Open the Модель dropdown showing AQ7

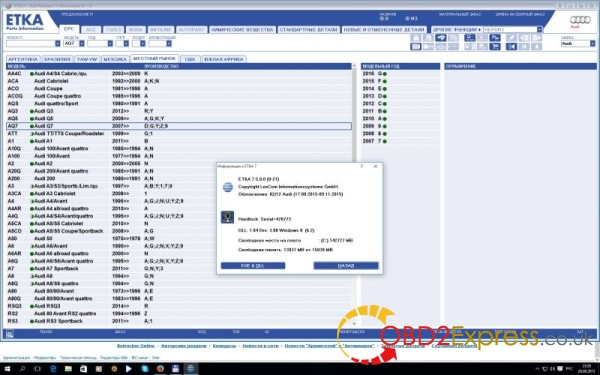(x=82, y=44)
